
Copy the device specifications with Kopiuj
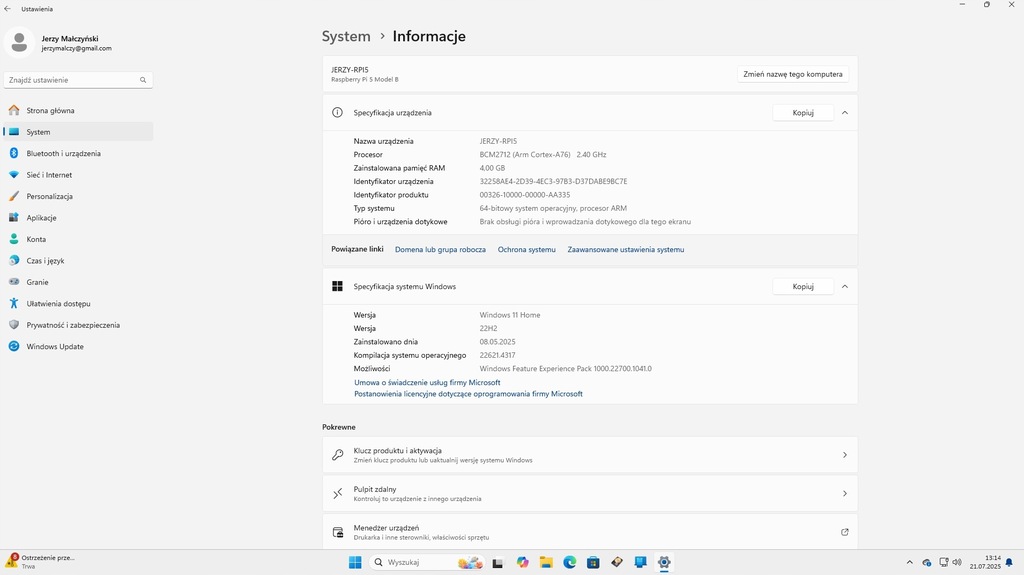pos(803,113)
